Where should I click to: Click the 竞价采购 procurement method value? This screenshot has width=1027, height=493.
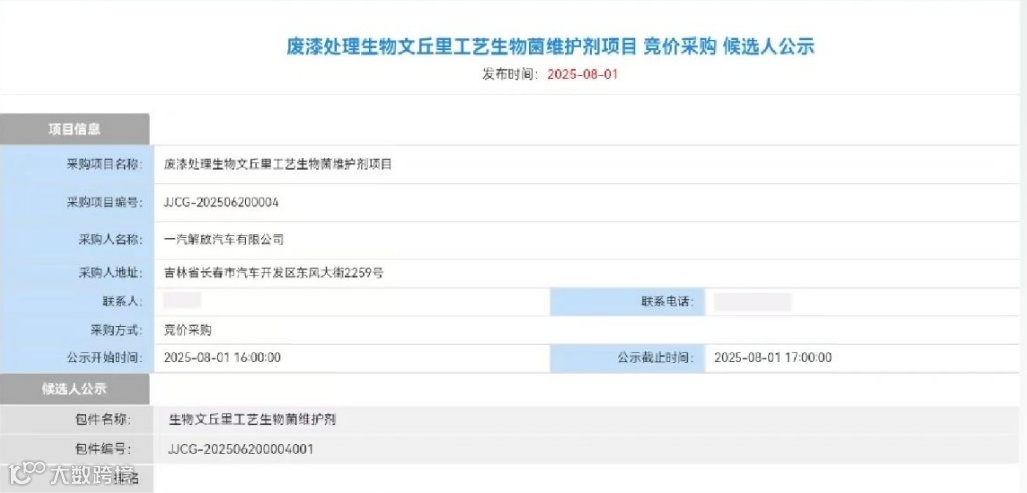(x=188, y=329)
